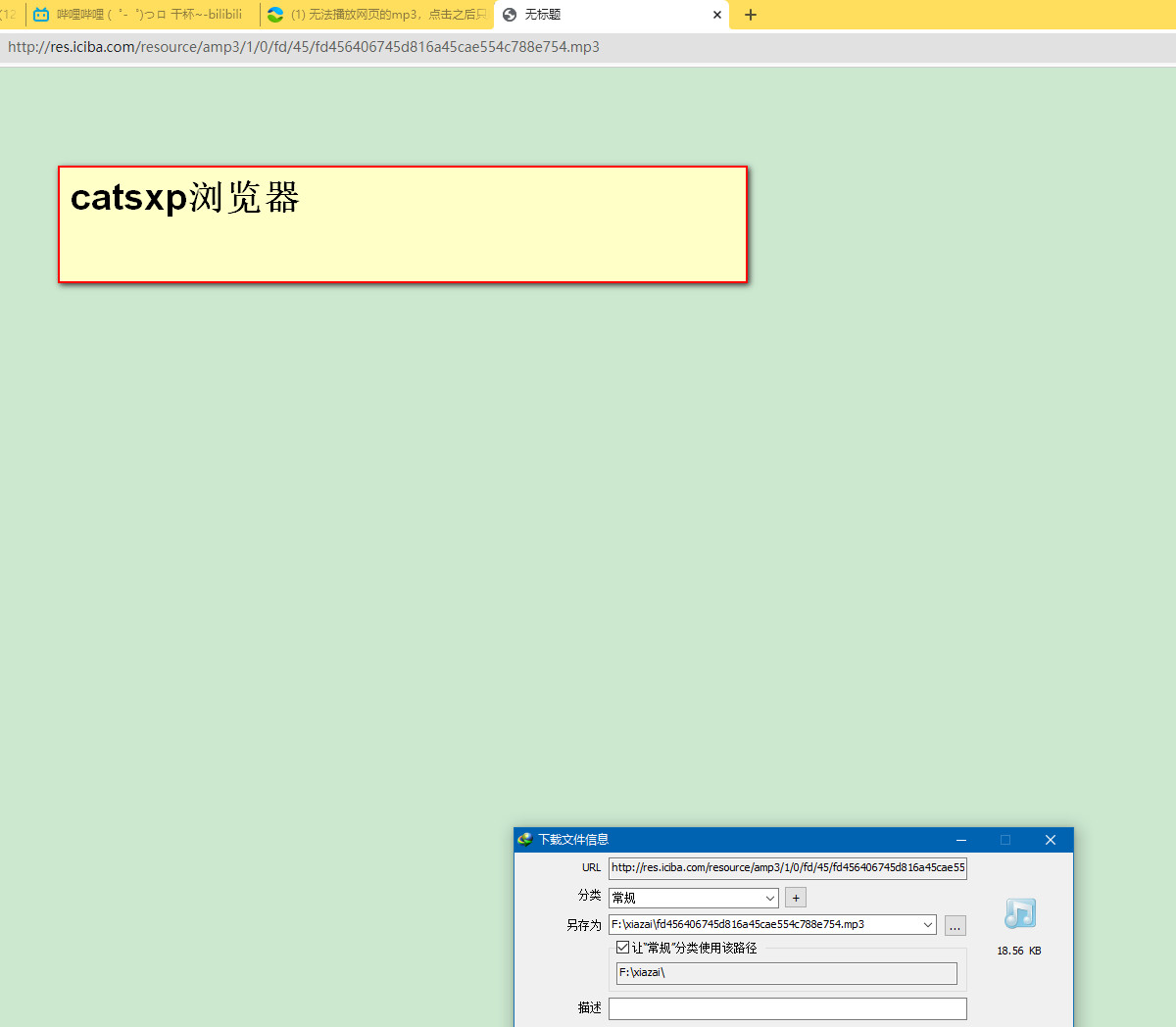Screen dimensions: 1176x1027
Task: Add a new category with the plus button
Action: 796,898
